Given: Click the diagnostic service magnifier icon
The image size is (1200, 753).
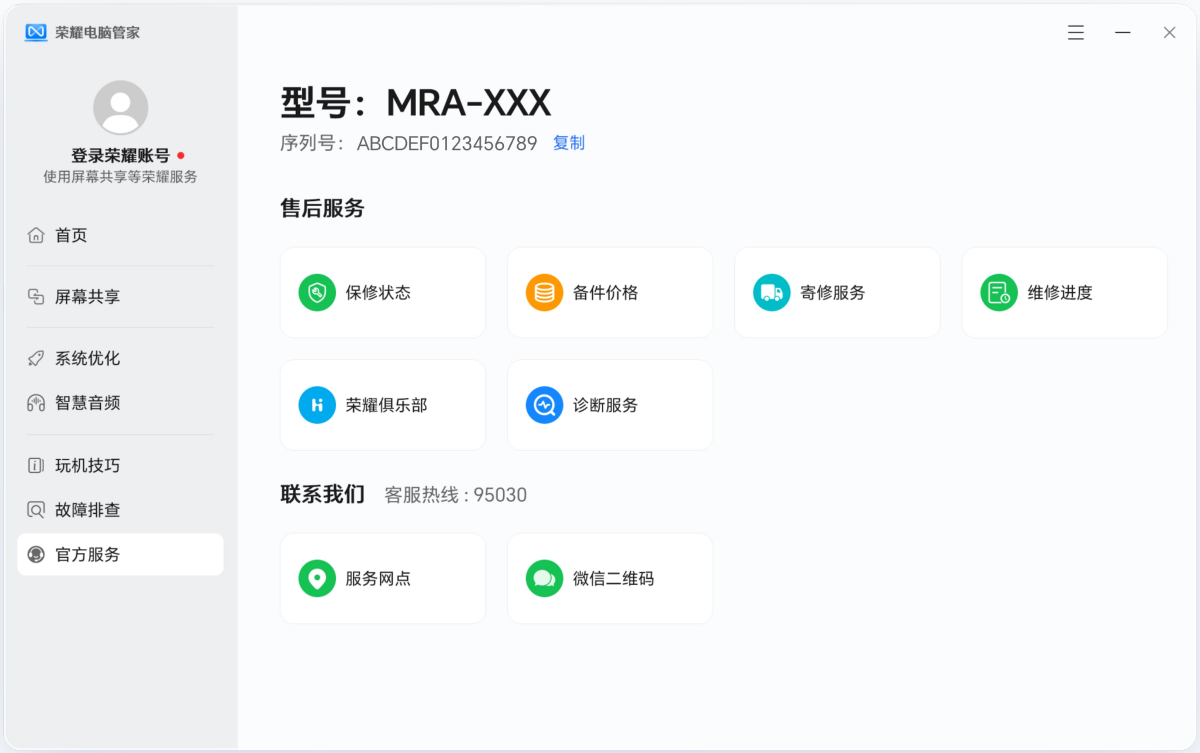Looking at the screenshot, I should click(544, 405).
